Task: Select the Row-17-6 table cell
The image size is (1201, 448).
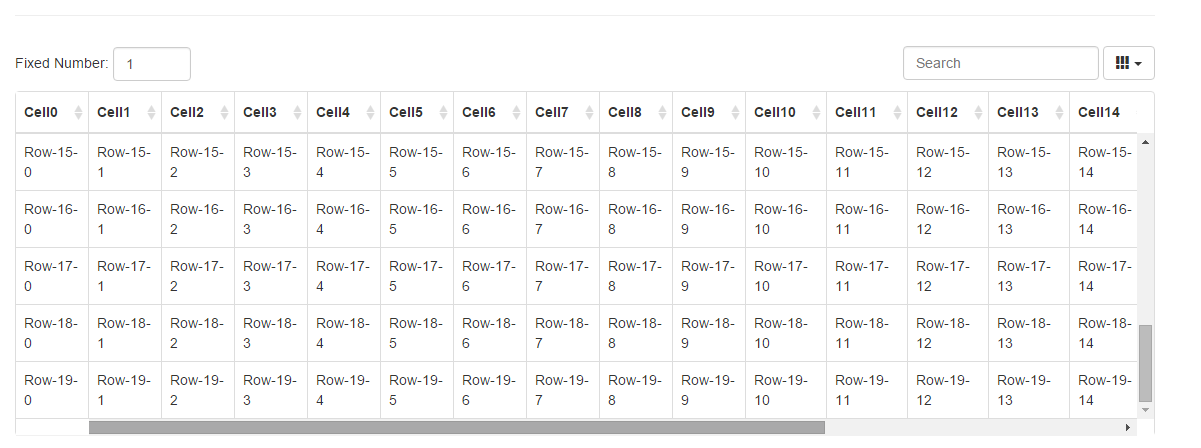Action: (489, 276)
